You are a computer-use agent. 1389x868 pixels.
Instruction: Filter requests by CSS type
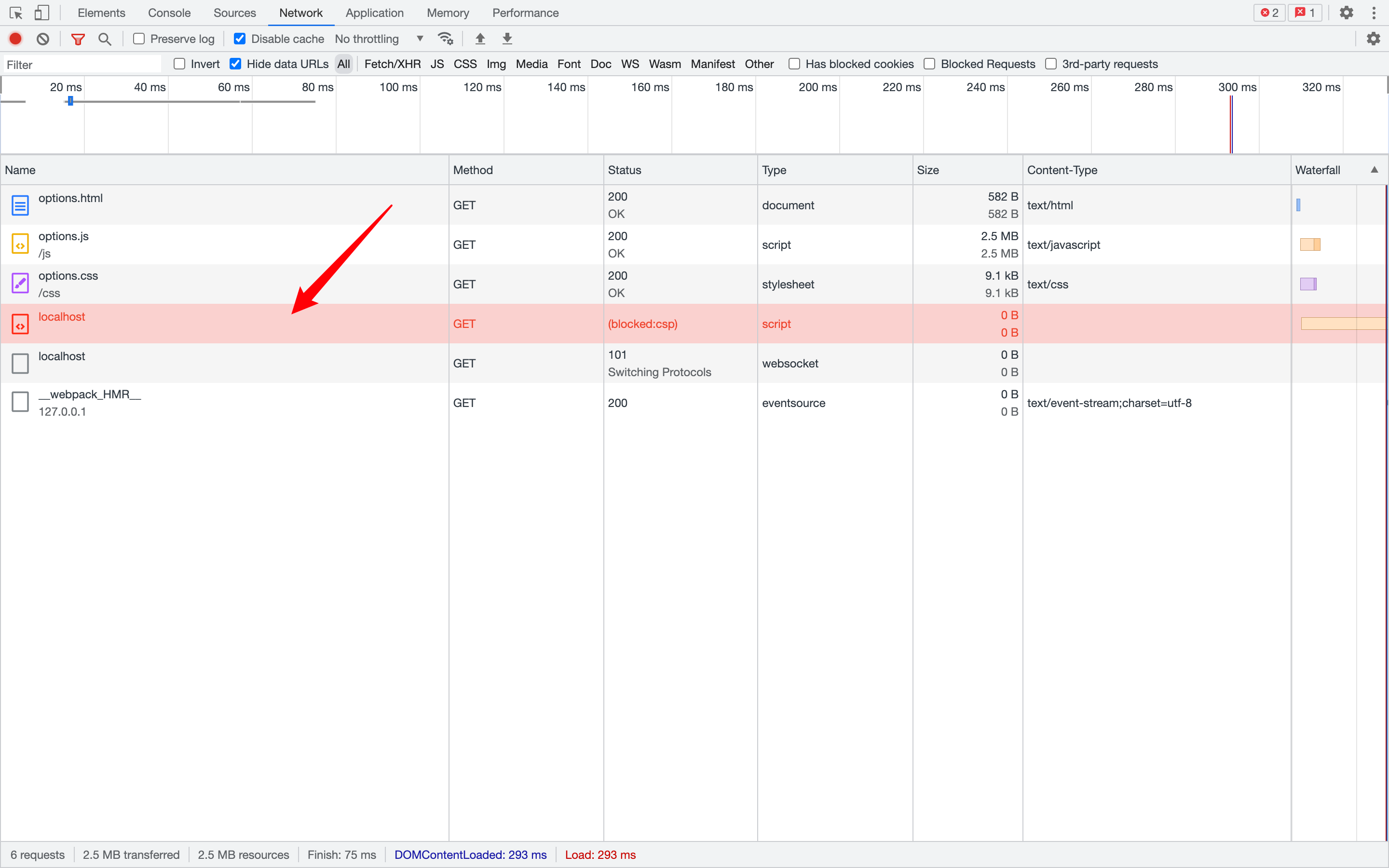(x=465, y=64)
